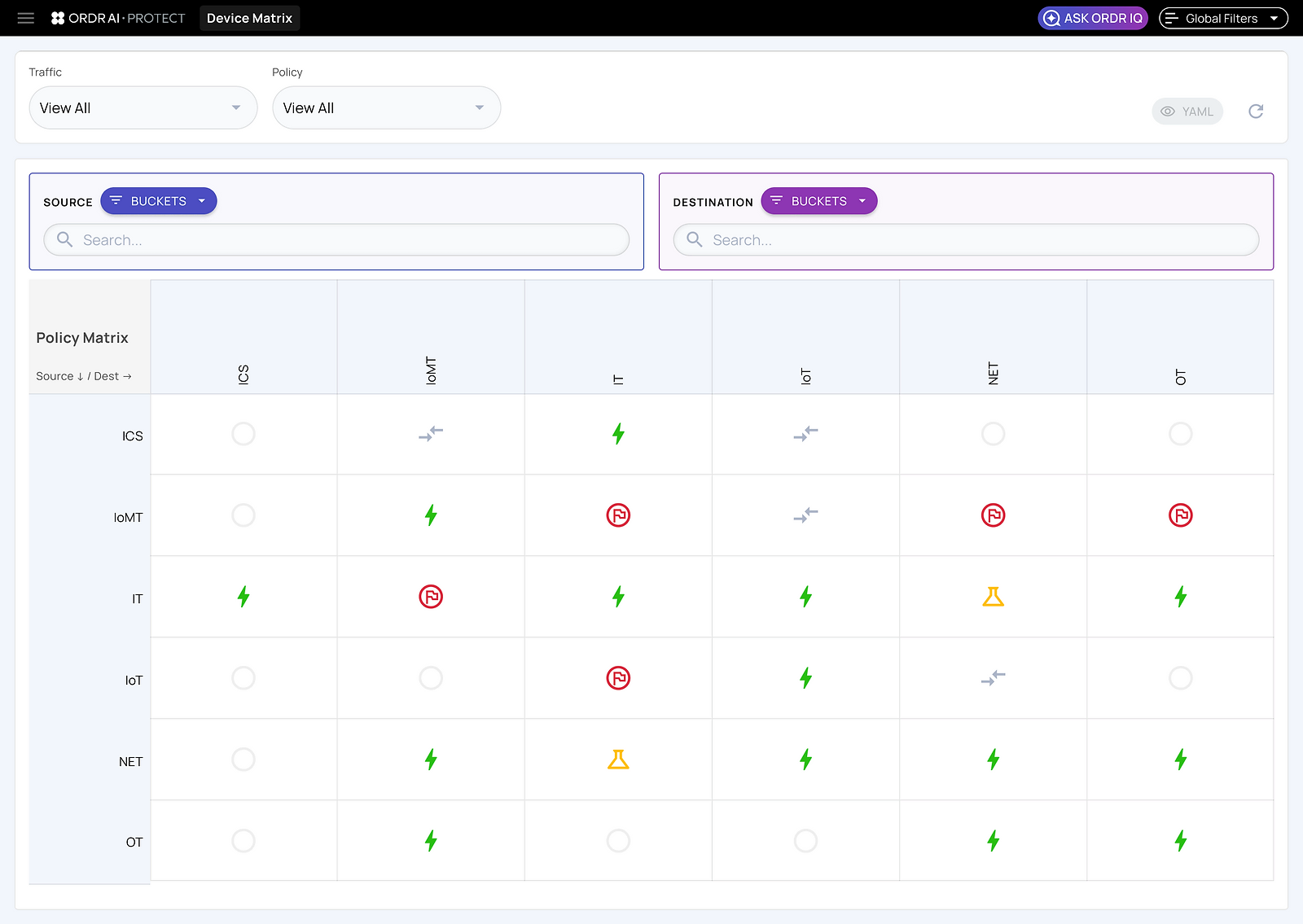Image resolution: width=1303 pixels, height=924 pixels.
Task: Open the IT to OT lightning cell
Action: tap(1181, 597)
